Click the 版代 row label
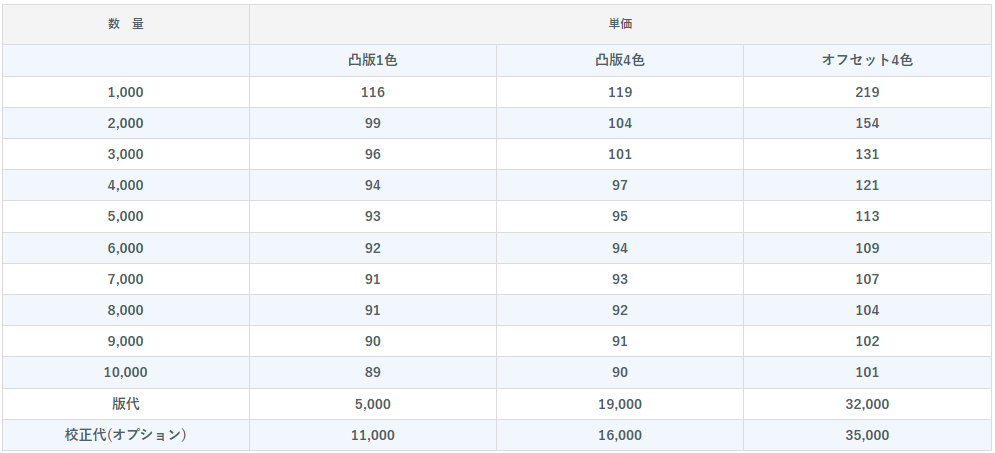The width and height of the screenshot is (995, 453). [125, 404]
